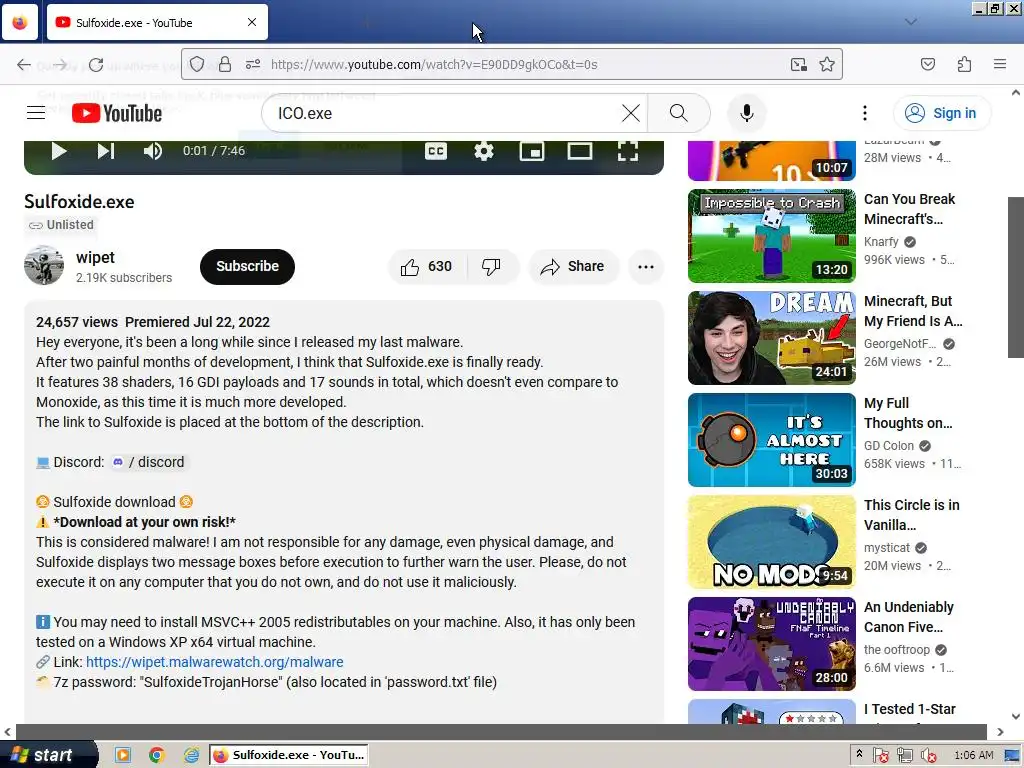
Task: Open the Dream Minecraft video thumbnail
Action: point(771,338)
